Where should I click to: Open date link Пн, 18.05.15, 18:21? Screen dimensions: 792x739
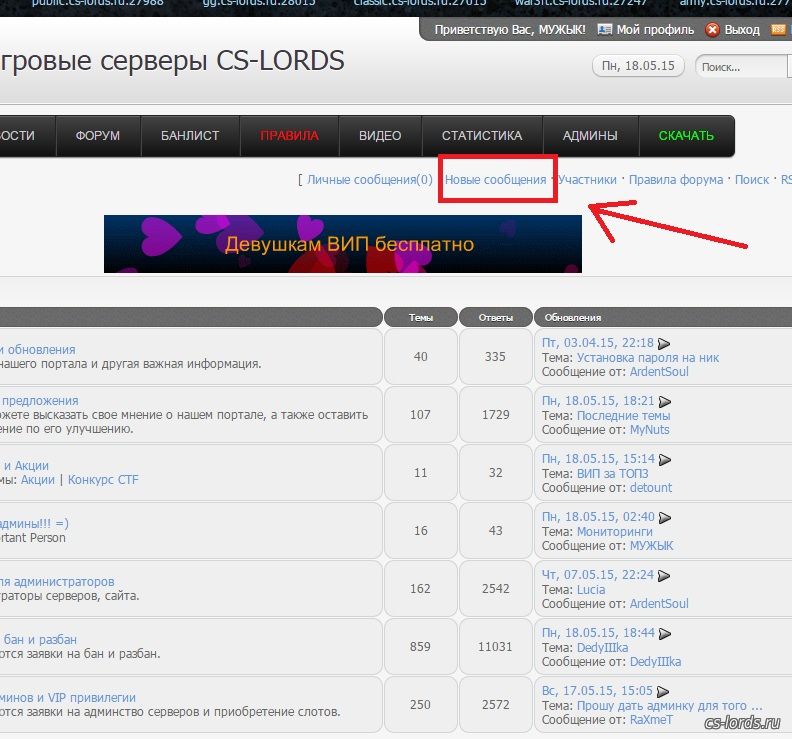[598, 401]
